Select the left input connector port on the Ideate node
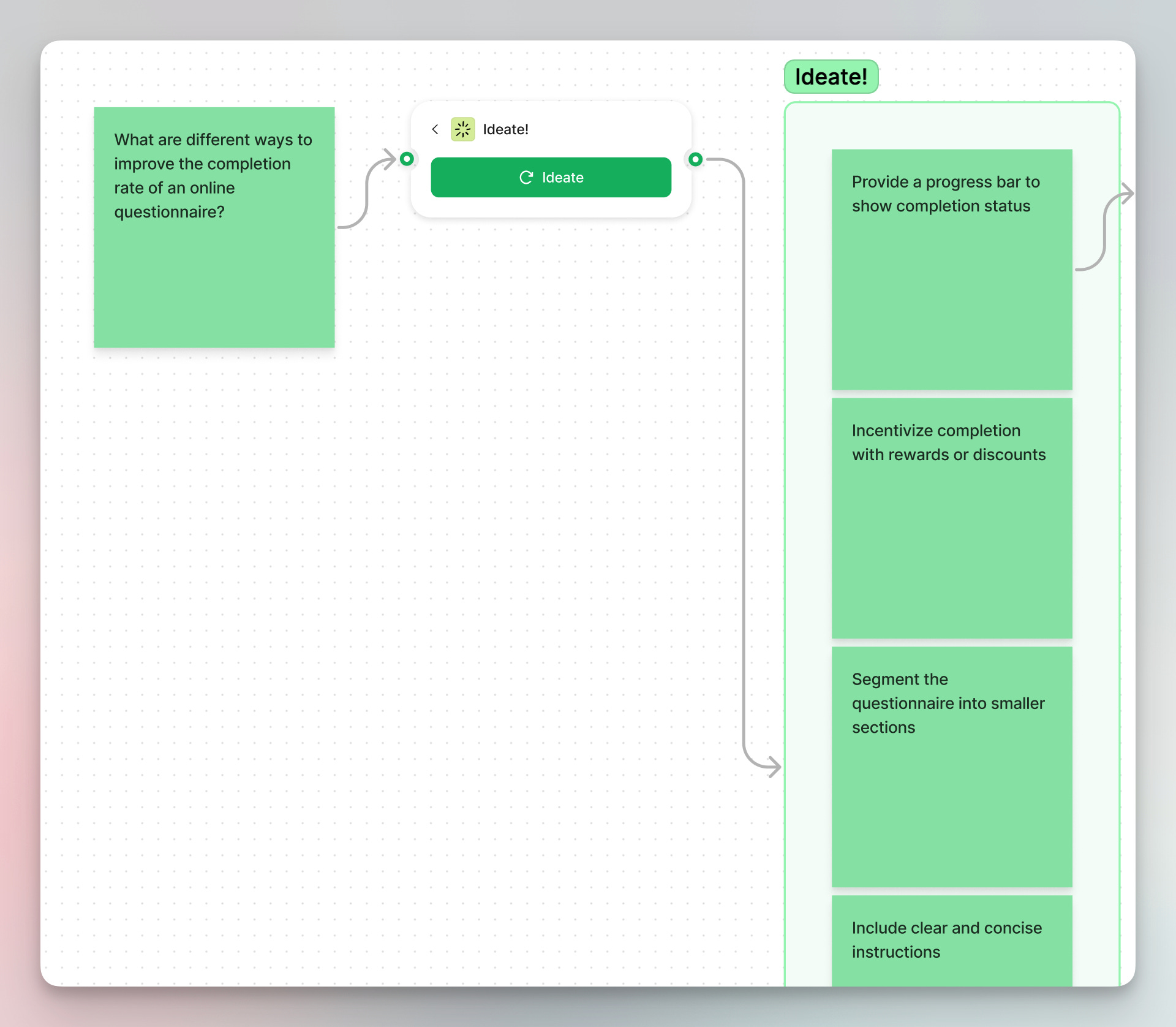Image resolution: width=1176 pixels, height=1027 pixels. 406,159
